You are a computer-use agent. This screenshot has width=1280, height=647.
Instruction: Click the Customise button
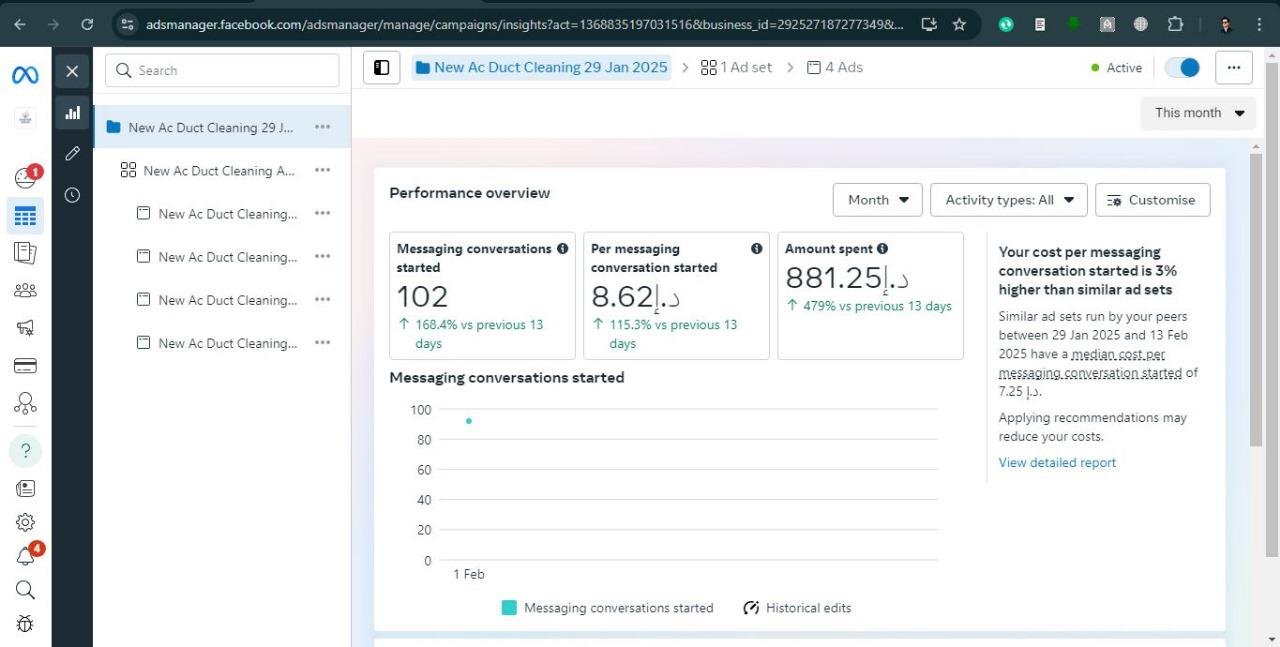tap(1152, 200)
